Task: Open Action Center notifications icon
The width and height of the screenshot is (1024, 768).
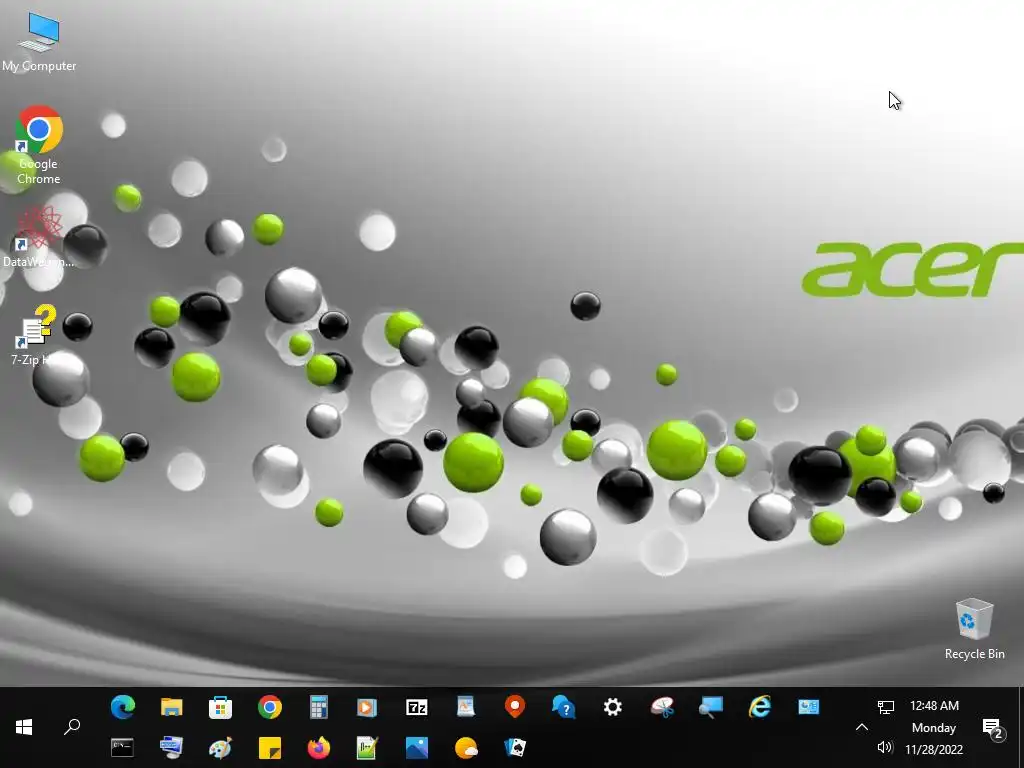Action: pyautogui.click(x=993, y=728)
